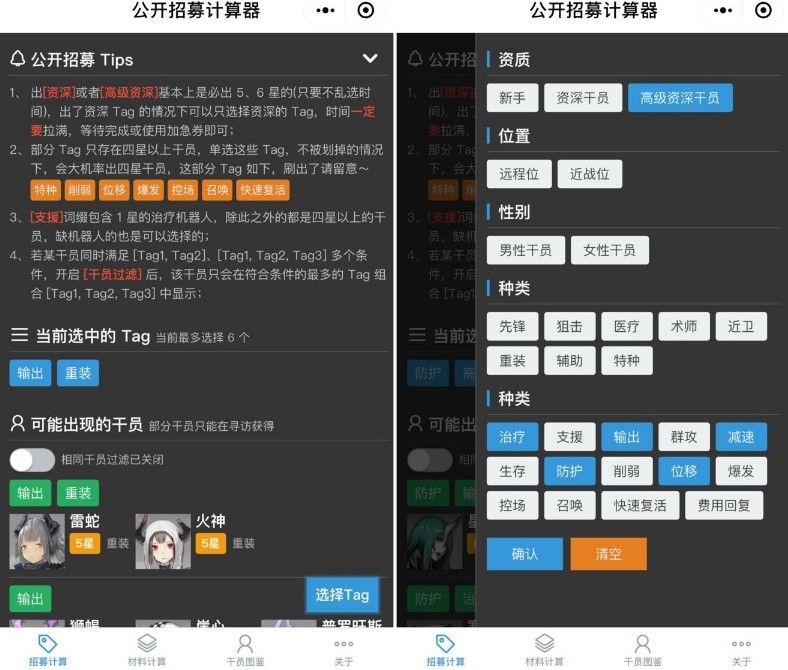Viewport: 788px width, 670px height.
Task: Select the 女性干员 gender tag
Action: click(610, 250)
